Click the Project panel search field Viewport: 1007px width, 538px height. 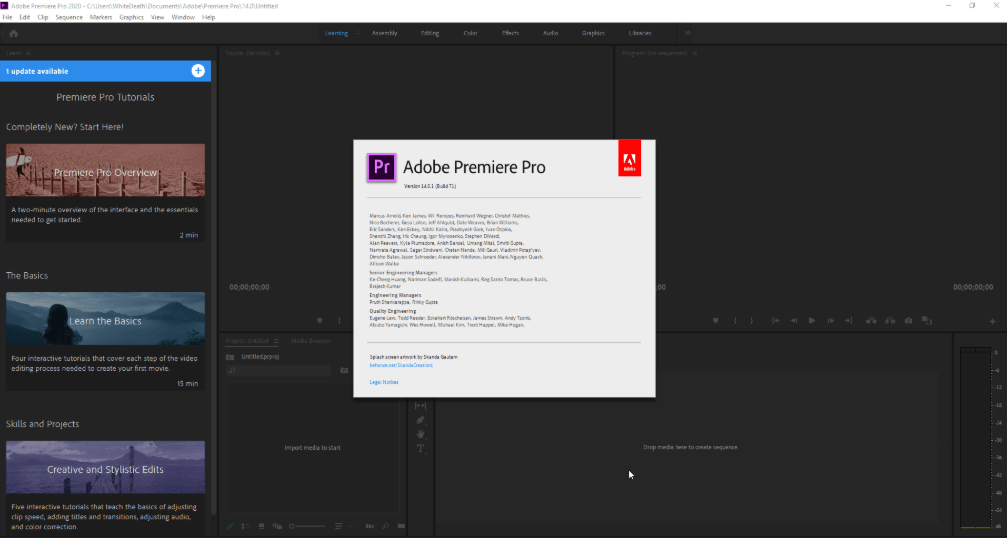[280, 370]
